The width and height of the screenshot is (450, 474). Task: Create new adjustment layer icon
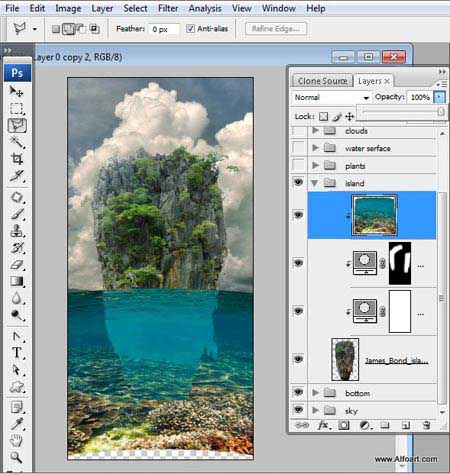tap(365, 425)
